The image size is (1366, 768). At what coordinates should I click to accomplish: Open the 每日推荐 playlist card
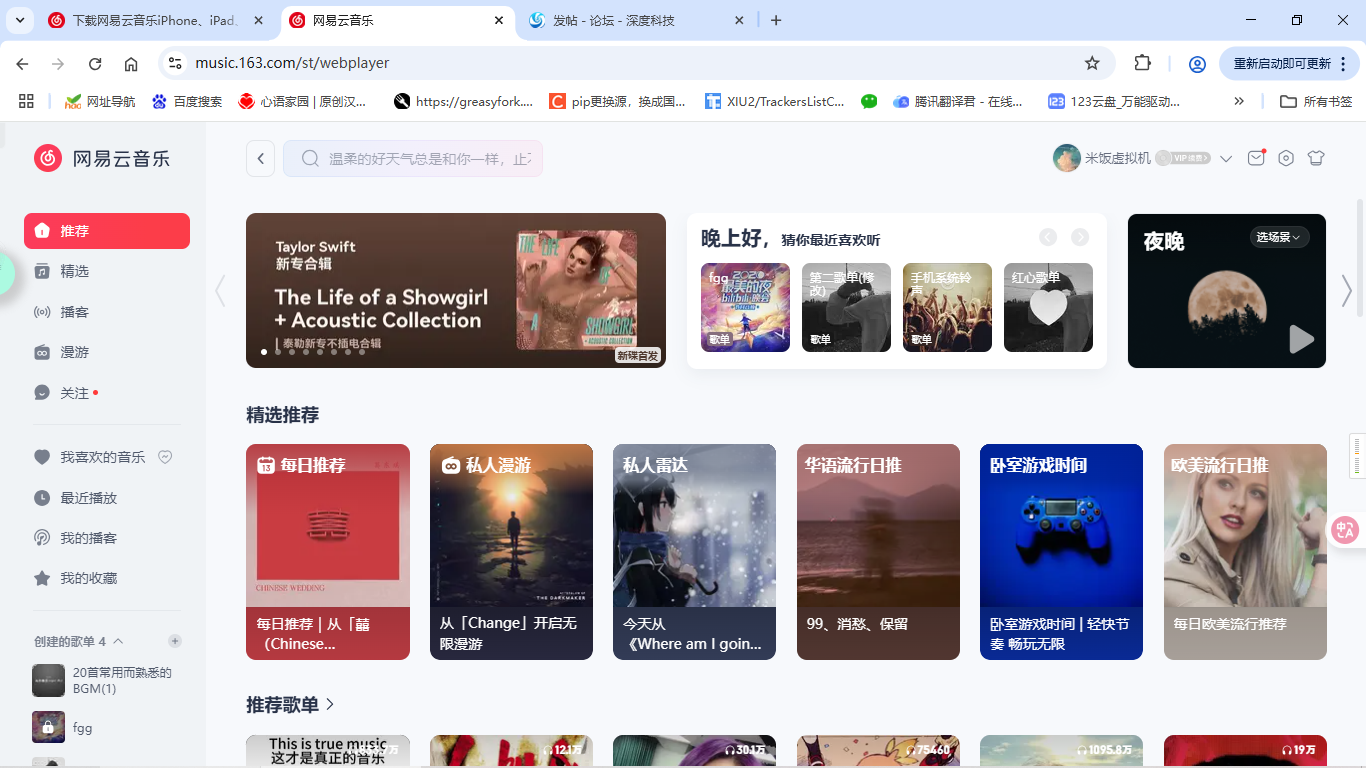(x=328, y=552)
